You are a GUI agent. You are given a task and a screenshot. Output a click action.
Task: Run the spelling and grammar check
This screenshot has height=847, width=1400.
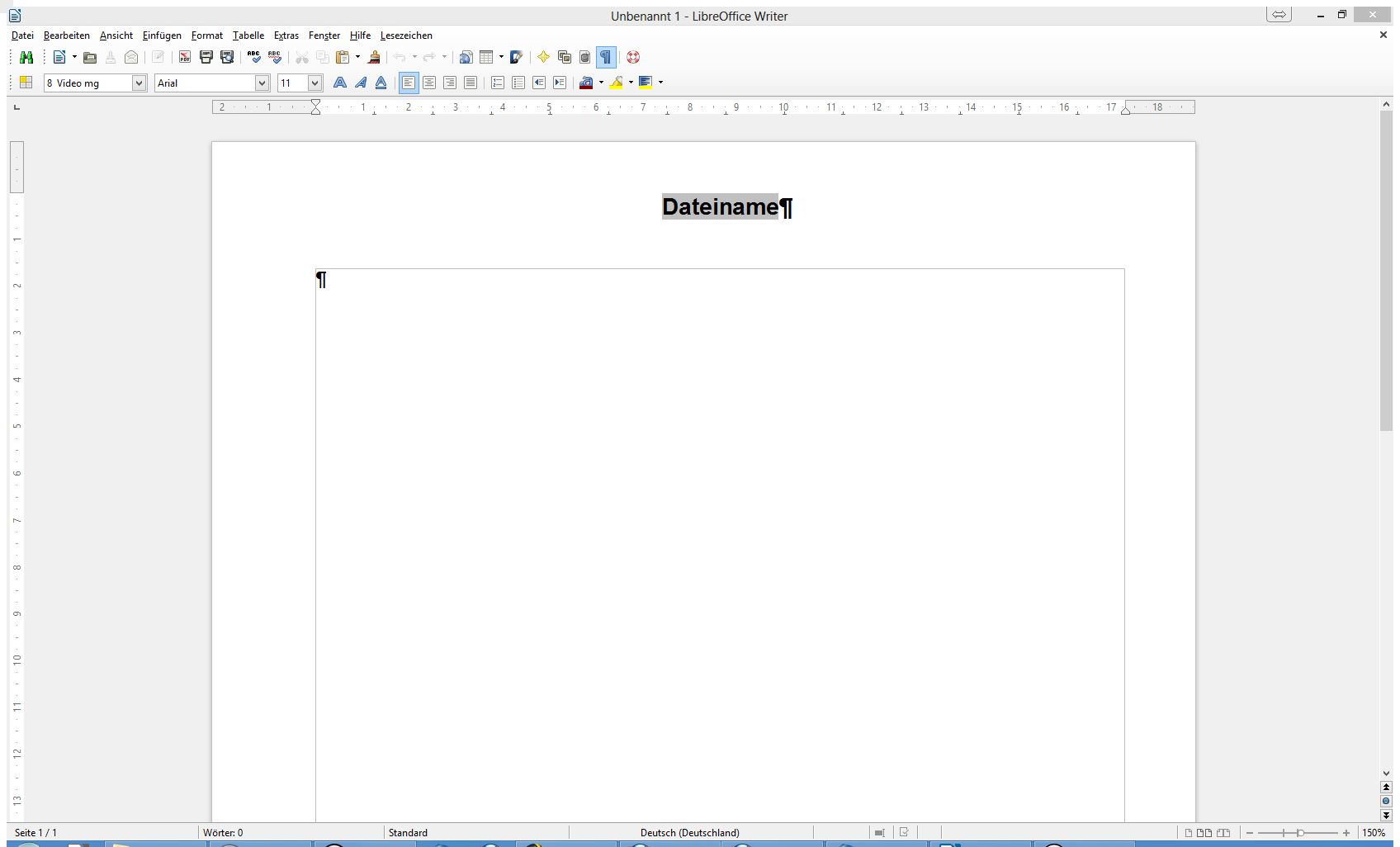253,57
